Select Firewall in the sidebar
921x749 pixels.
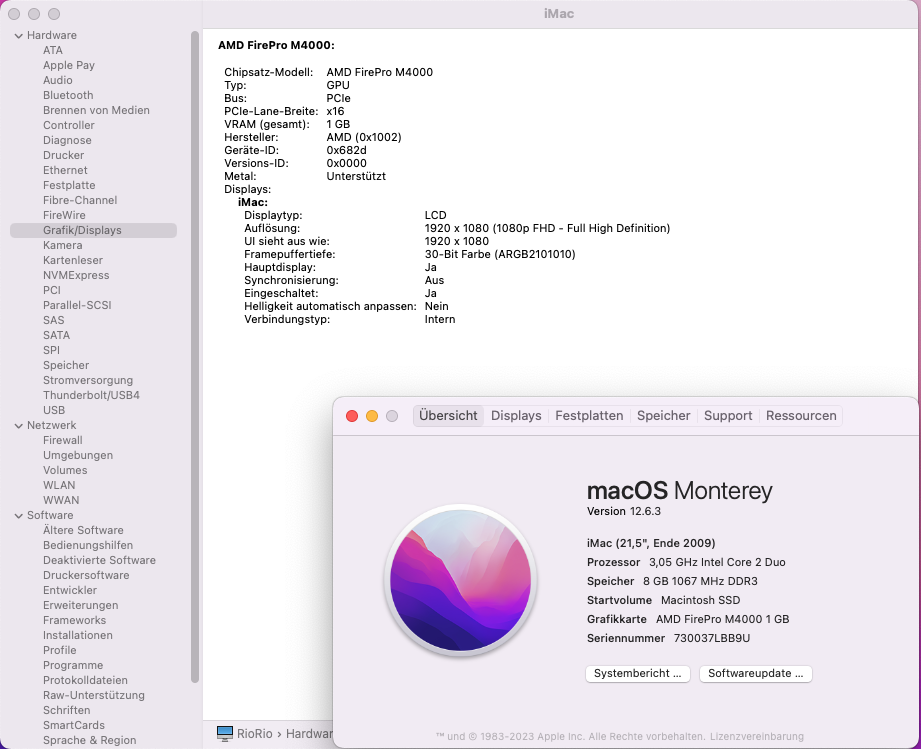tap(62, 440)
